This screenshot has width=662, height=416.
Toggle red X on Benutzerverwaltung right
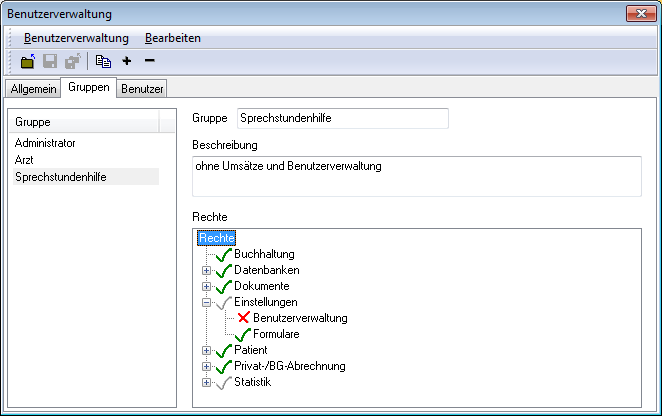[228, 318]
